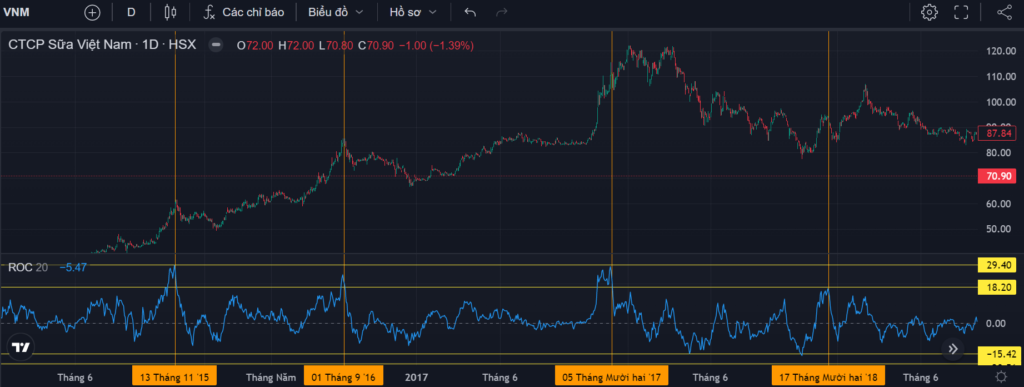Expand the Hồ sơ dropdown
Viewport: 1024px width, 387px height.
412,12
